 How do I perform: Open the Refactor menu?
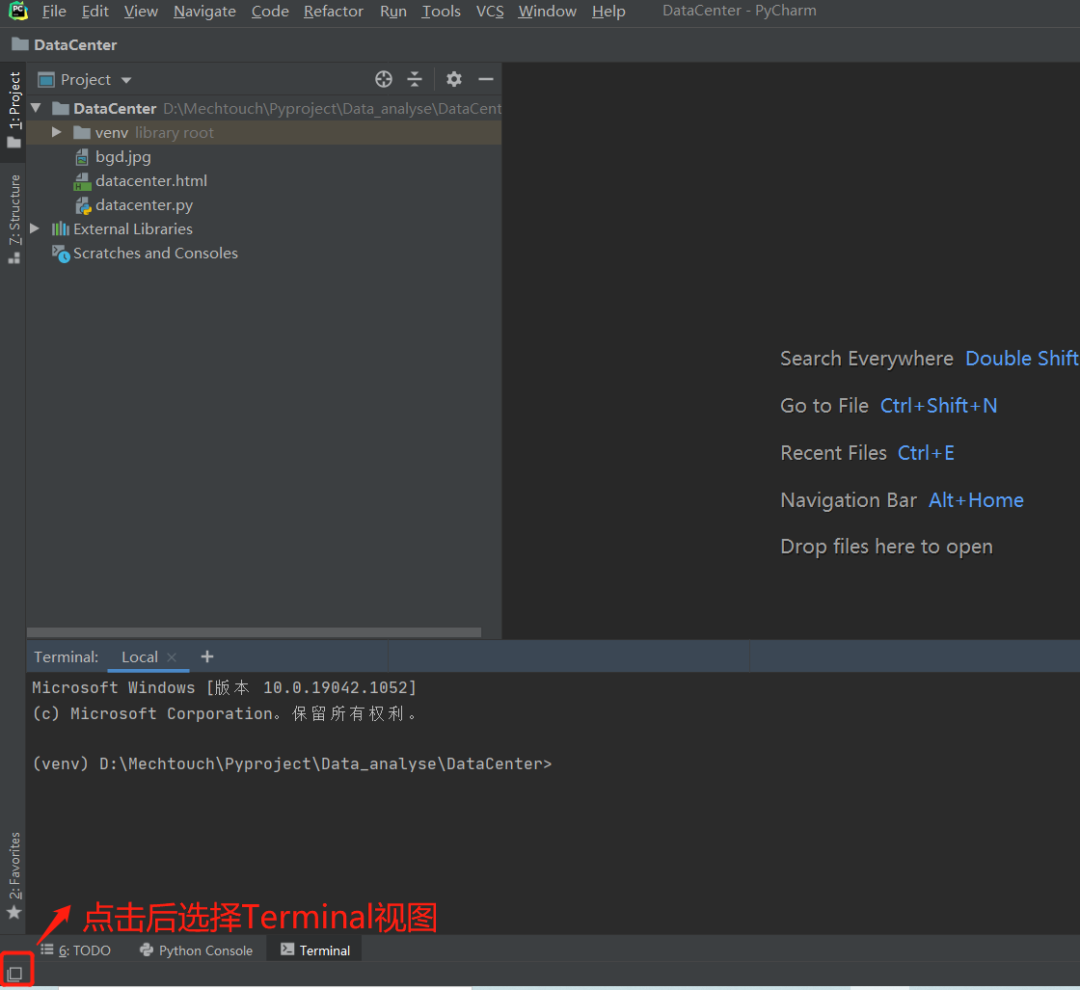(x=333, y=11)
